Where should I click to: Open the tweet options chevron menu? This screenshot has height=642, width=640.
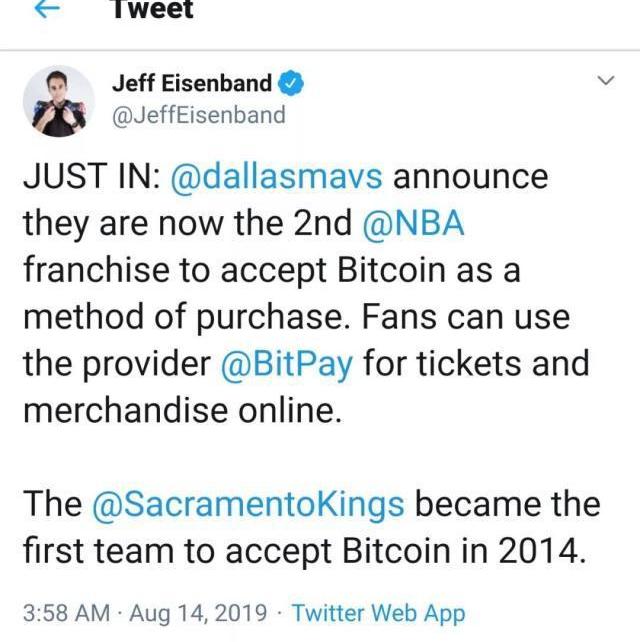606,80
